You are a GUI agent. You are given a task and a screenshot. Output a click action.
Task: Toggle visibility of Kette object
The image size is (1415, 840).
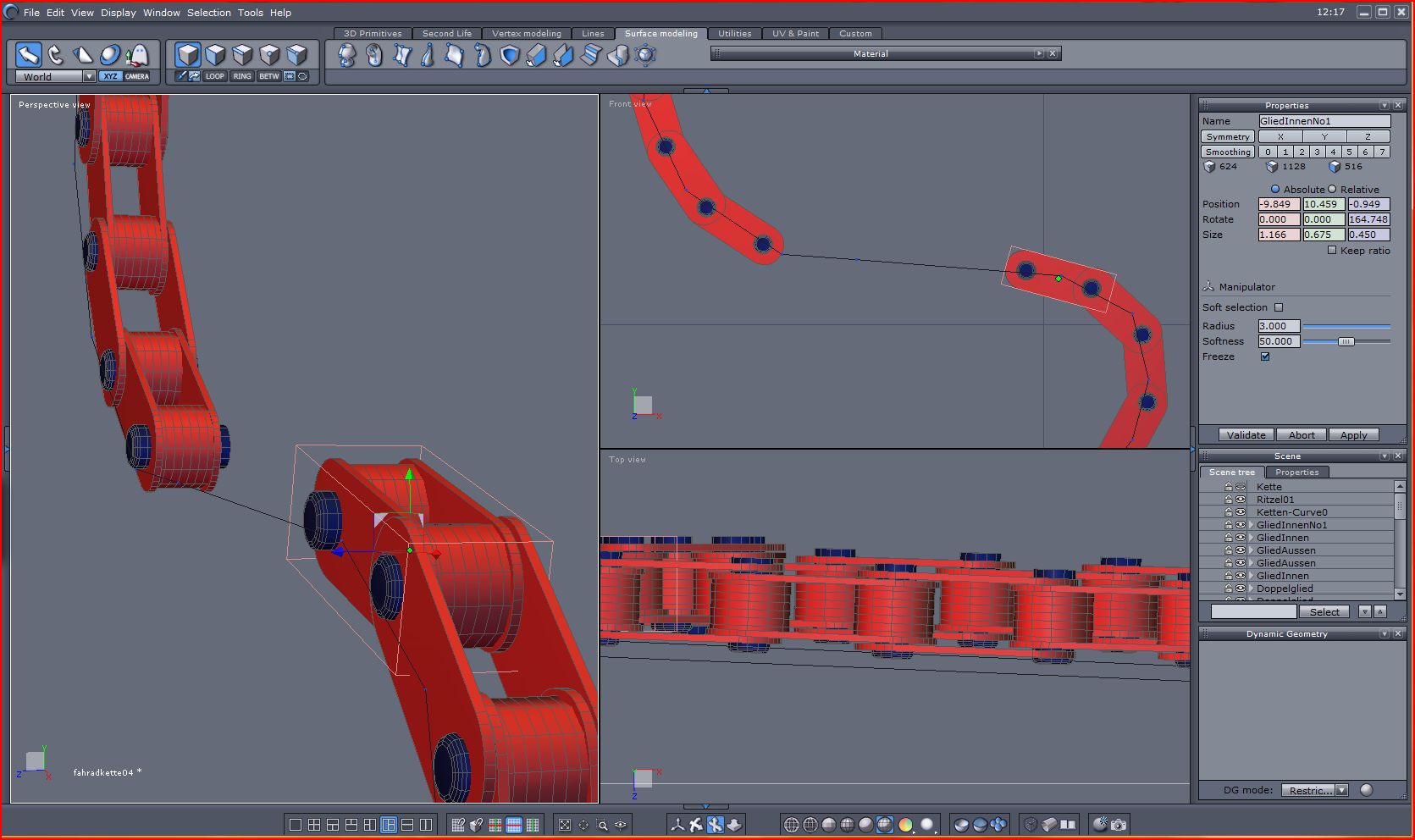coord(1241,487)
